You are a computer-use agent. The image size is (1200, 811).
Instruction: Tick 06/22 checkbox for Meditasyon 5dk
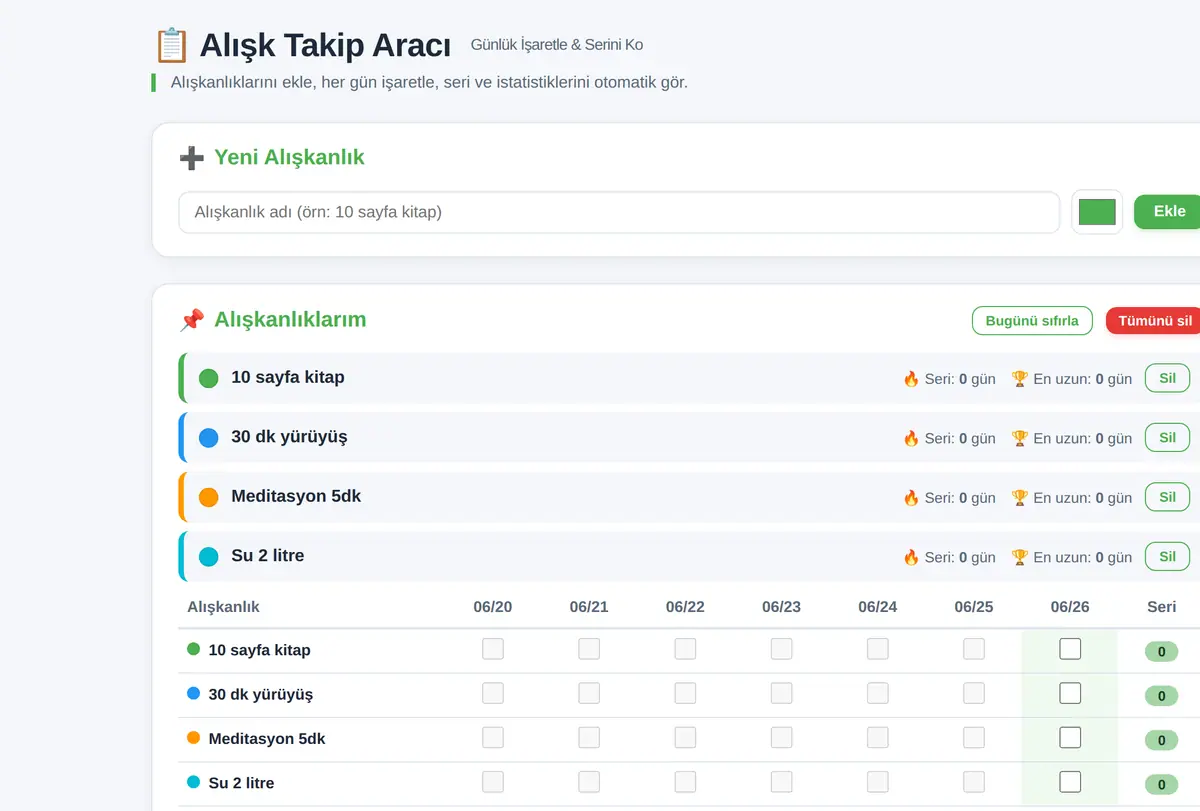[685, 738]
